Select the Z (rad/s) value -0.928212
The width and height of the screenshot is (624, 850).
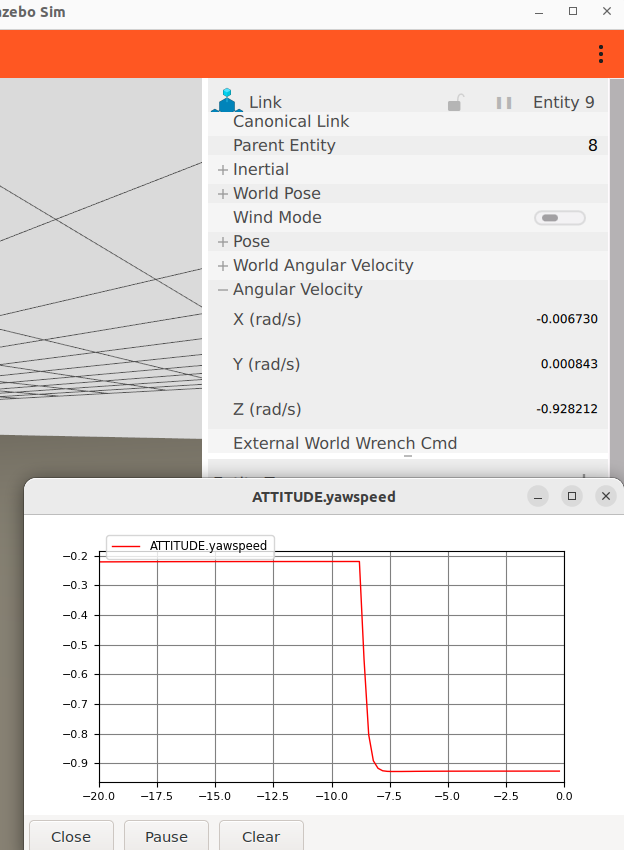click(x=567, y=409)
